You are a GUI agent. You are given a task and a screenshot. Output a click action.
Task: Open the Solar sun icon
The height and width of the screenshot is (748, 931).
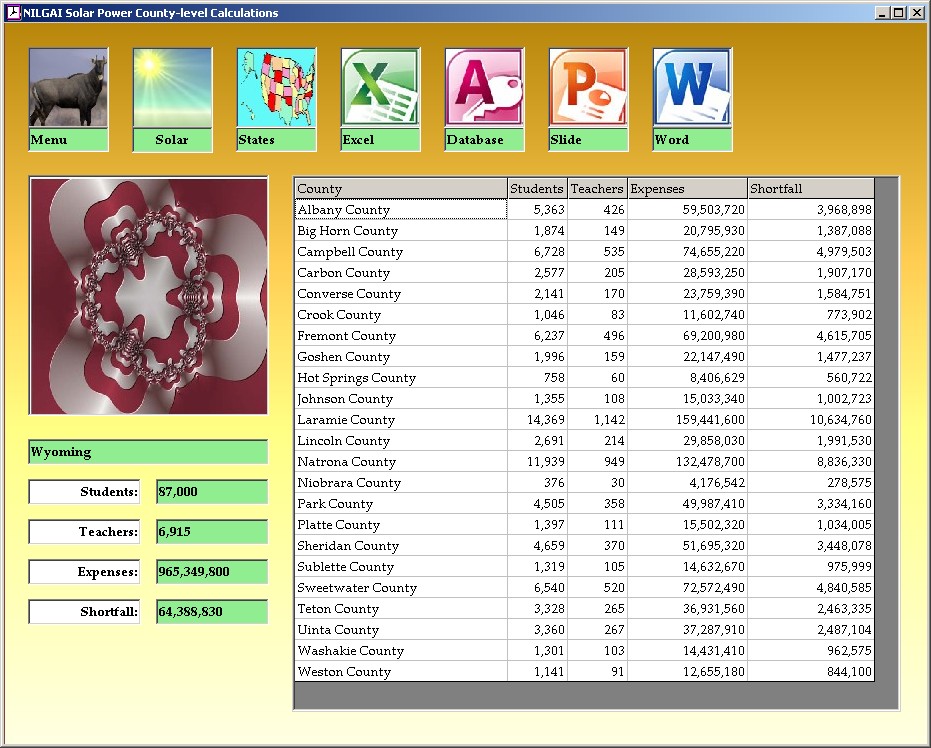pyautogui.click(x=172, y=88)
